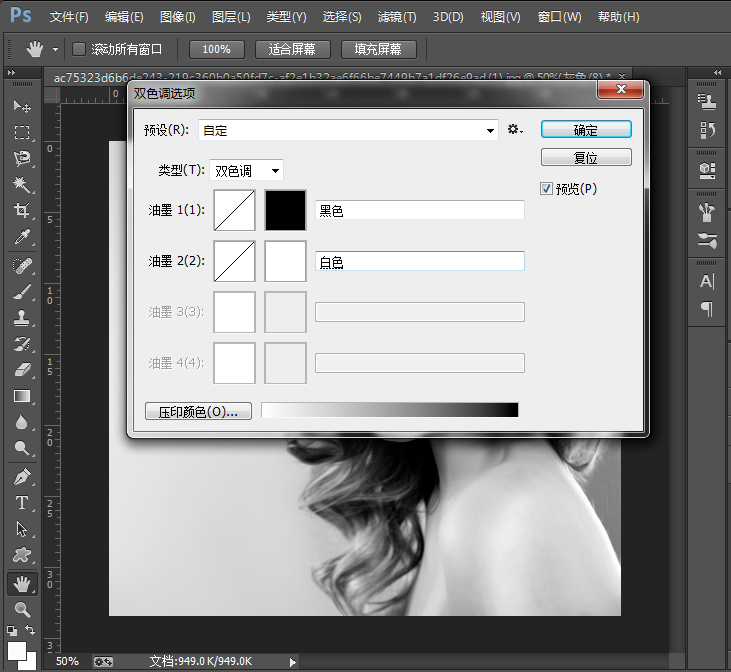Viewport: 731px width, 672px height.
Task: Expand the Hand tool preset picker
Action: [x=55, y=49]
